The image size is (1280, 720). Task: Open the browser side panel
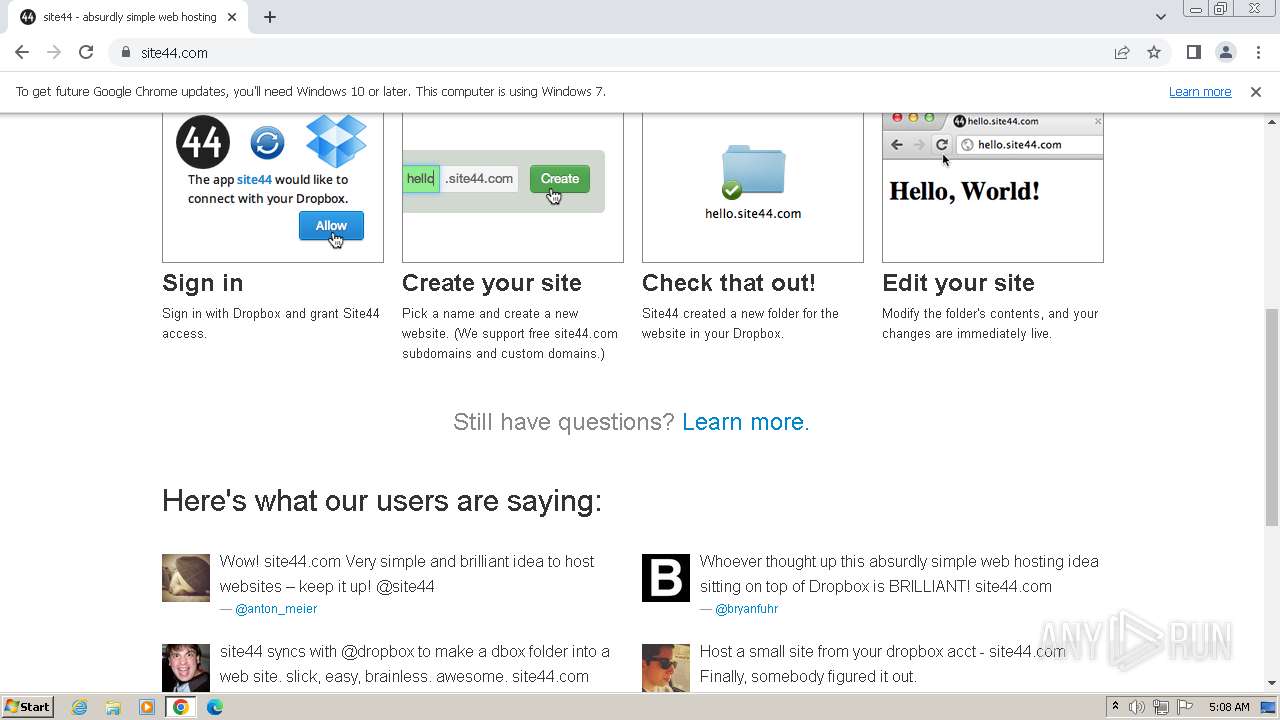1194,52
